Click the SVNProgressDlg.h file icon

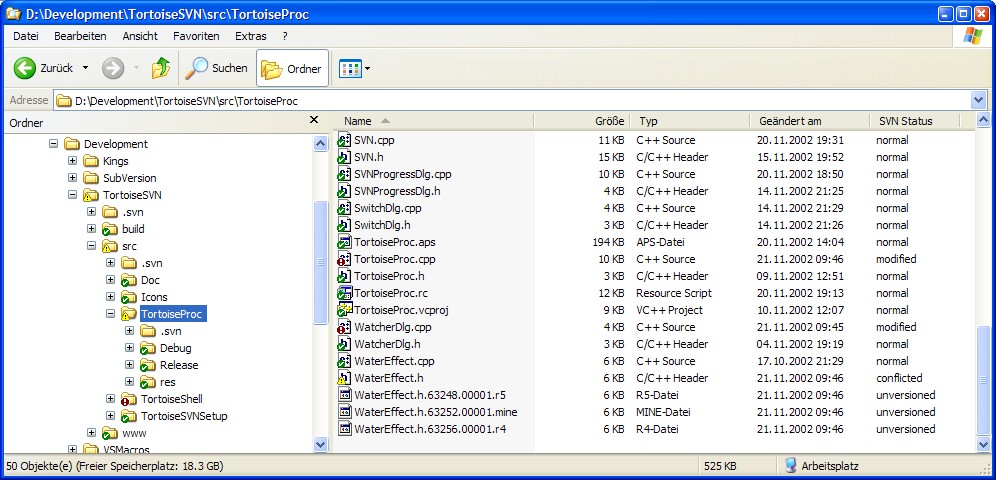click(344, 191)
